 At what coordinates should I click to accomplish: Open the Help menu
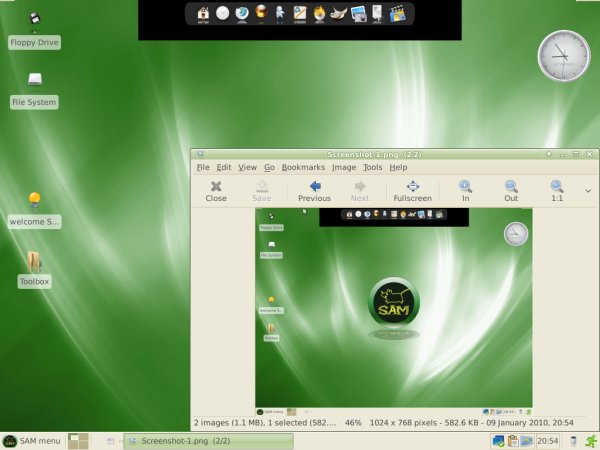398,167
